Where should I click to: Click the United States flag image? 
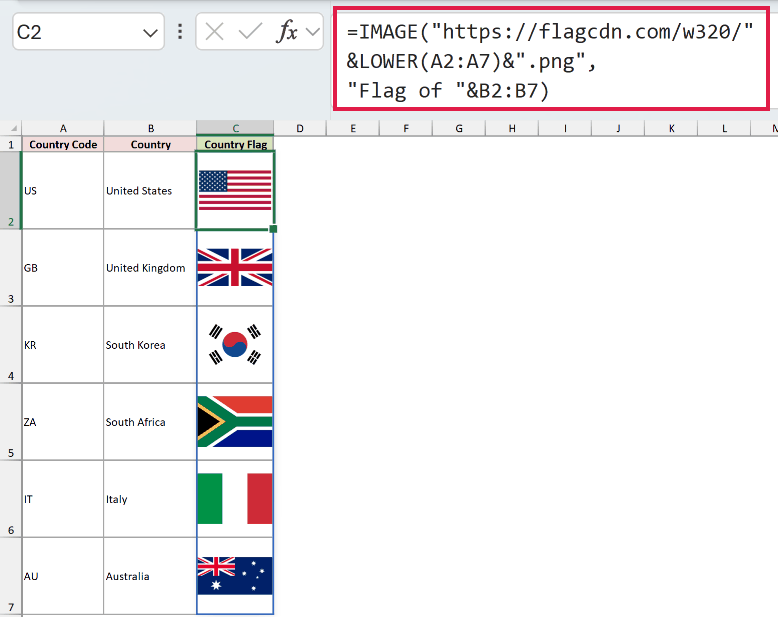click(x=235, y=190)
